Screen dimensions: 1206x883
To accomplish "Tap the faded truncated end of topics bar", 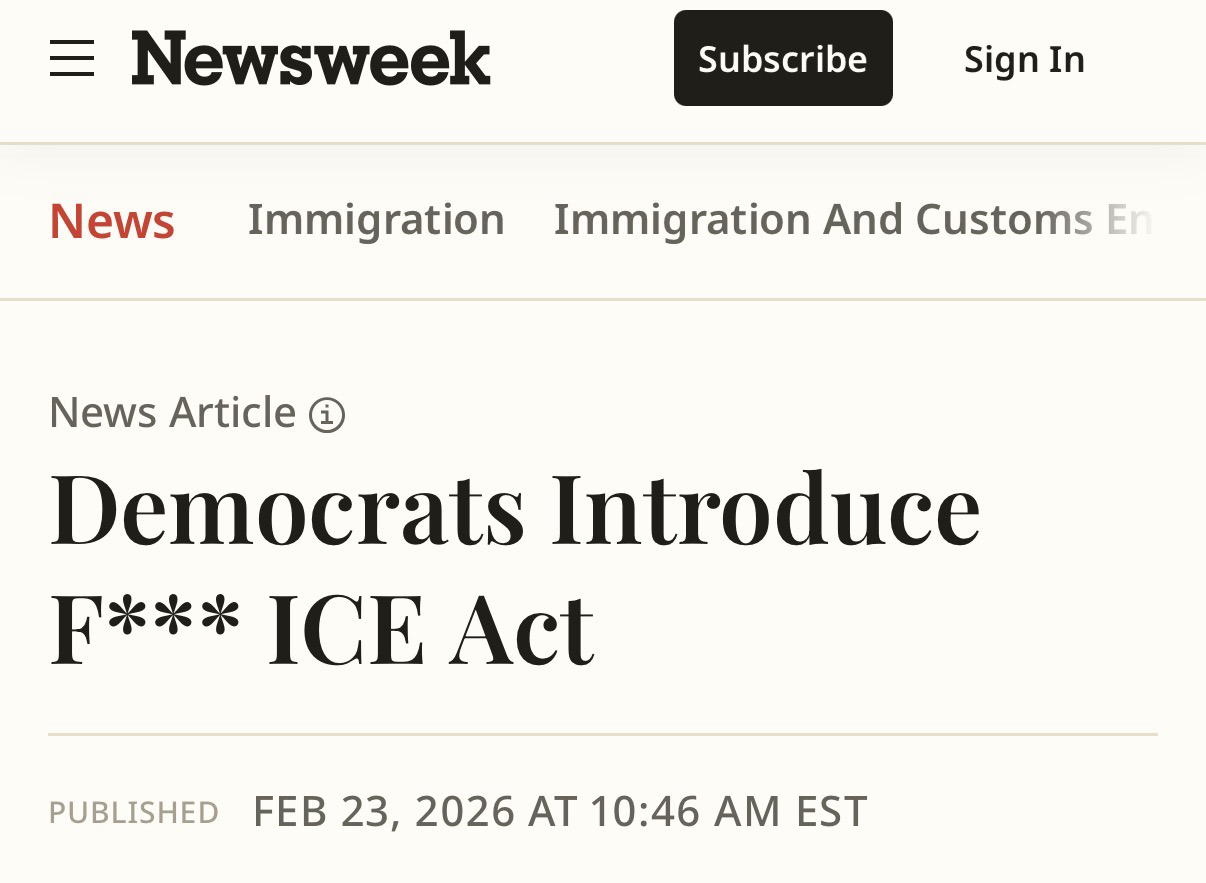I will (1130, 220).
